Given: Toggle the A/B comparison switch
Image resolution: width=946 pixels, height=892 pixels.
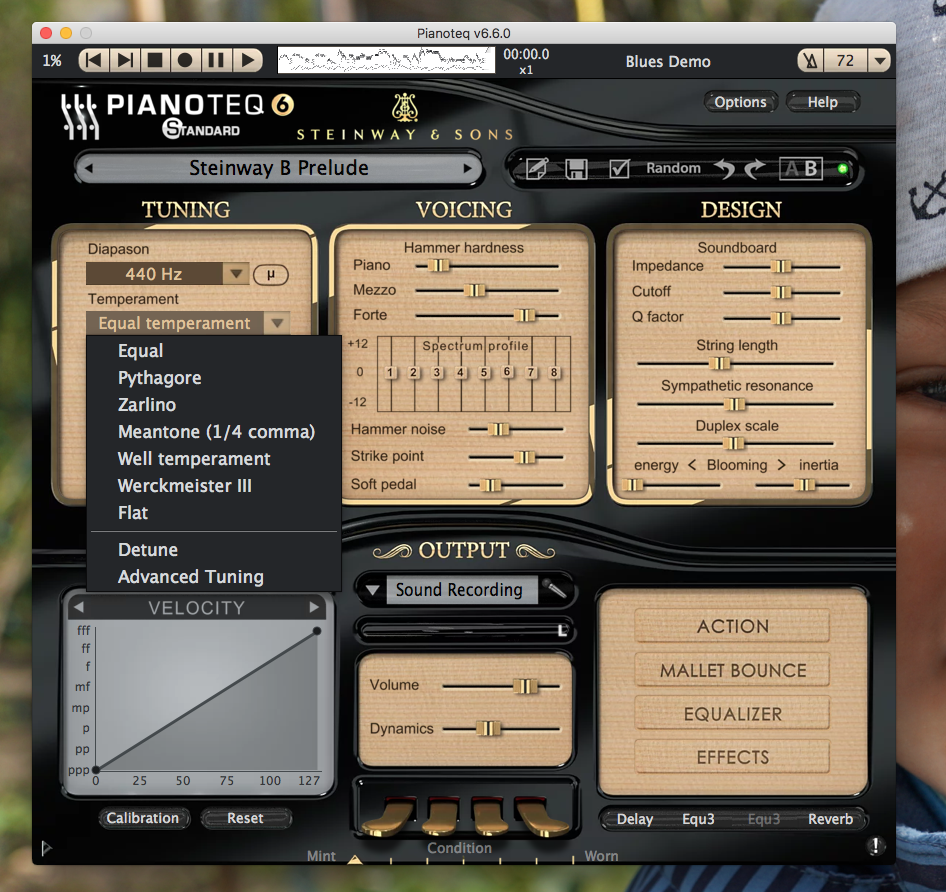Looking at the screenshot, I should coord(801,168).
